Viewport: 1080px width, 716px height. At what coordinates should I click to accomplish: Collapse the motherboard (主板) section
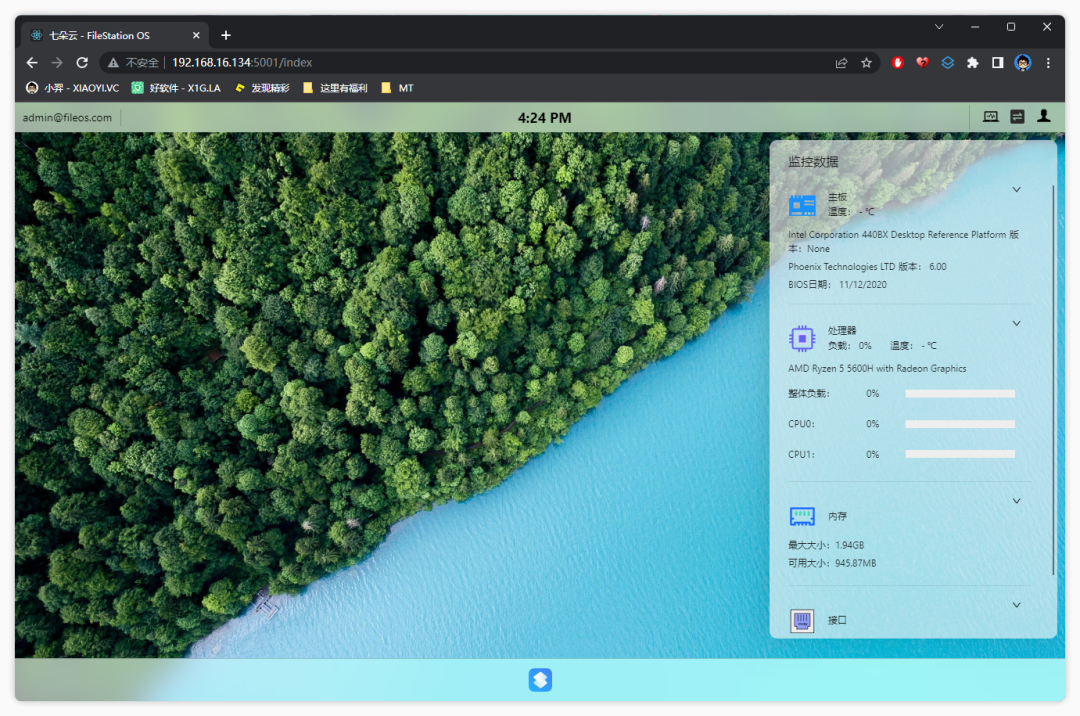pyautogui.click(x=1016, y=189)
